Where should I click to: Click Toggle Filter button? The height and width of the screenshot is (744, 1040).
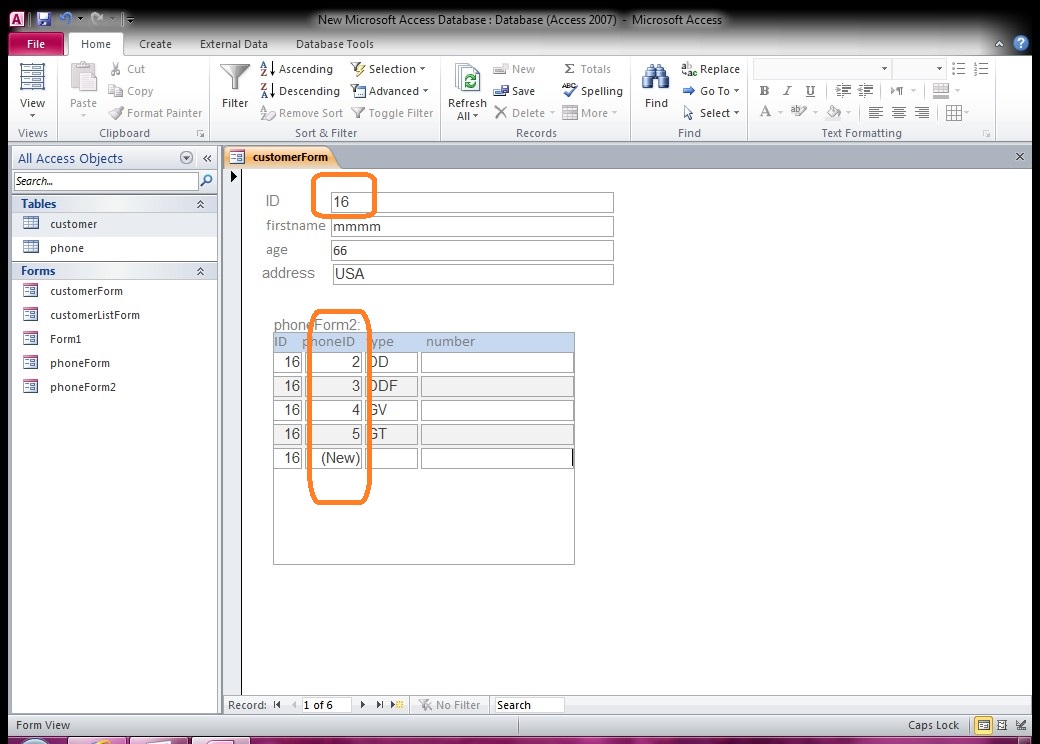[392, 113]
